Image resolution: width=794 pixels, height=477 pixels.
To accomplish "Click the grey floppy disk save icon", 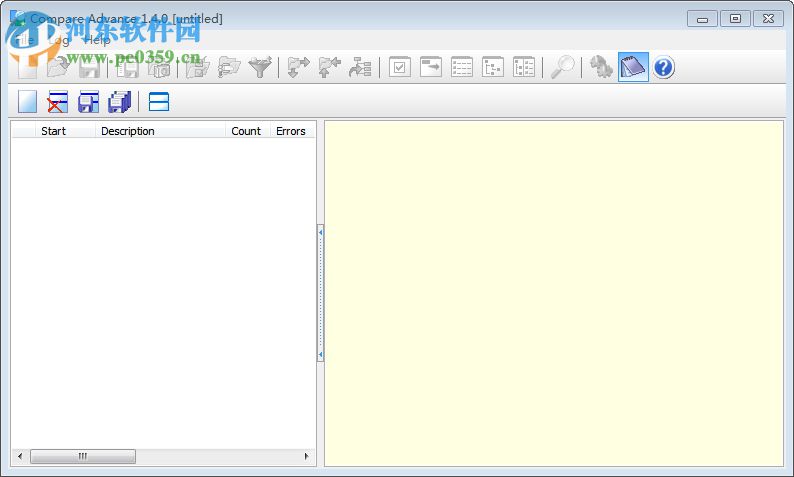I will [89, 67].
